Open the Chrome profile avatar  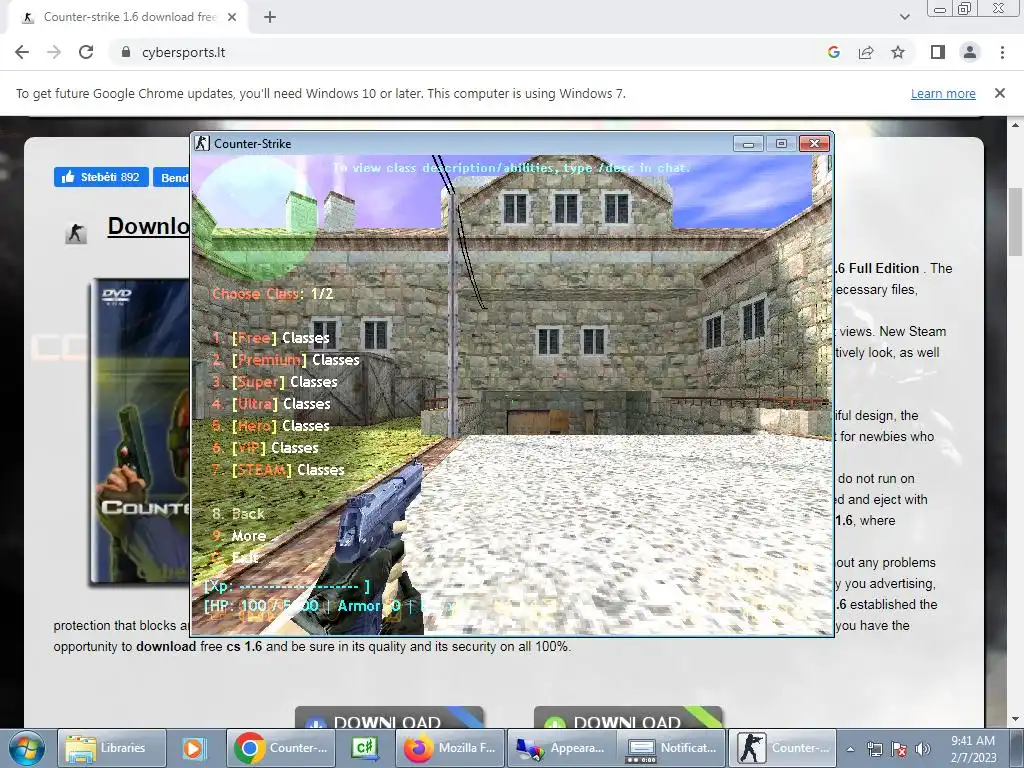(970, 52)
